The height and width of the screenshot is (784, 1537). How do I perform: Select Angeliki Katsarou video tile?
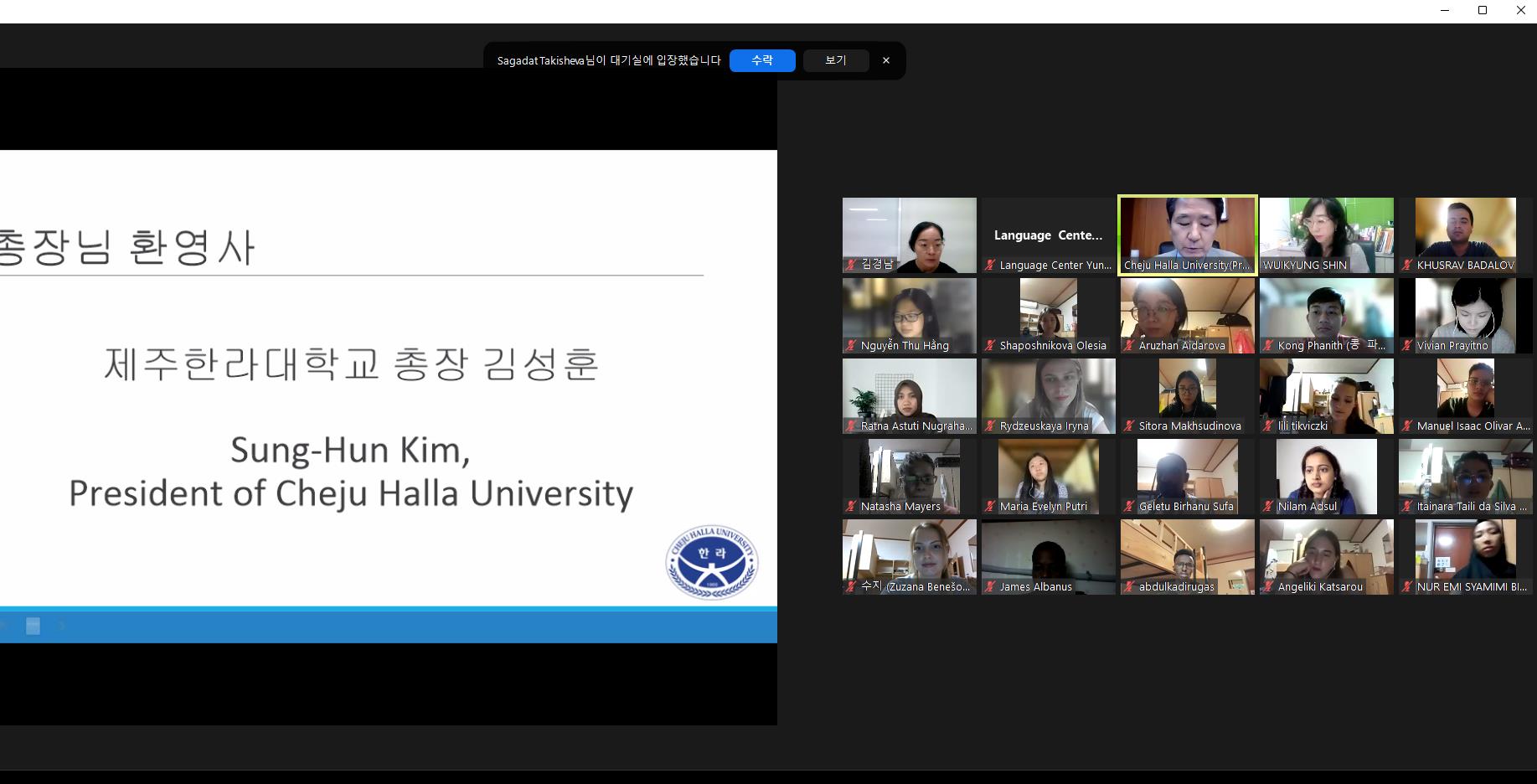[x=1327, y=557]
